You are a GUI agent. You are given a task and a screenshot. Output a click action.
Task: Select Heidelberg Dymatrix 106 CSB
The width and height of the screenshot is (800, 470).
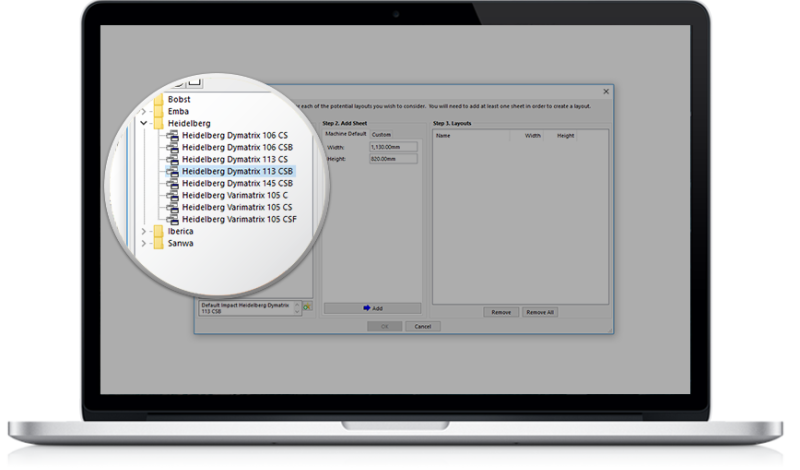pos(237,147)
